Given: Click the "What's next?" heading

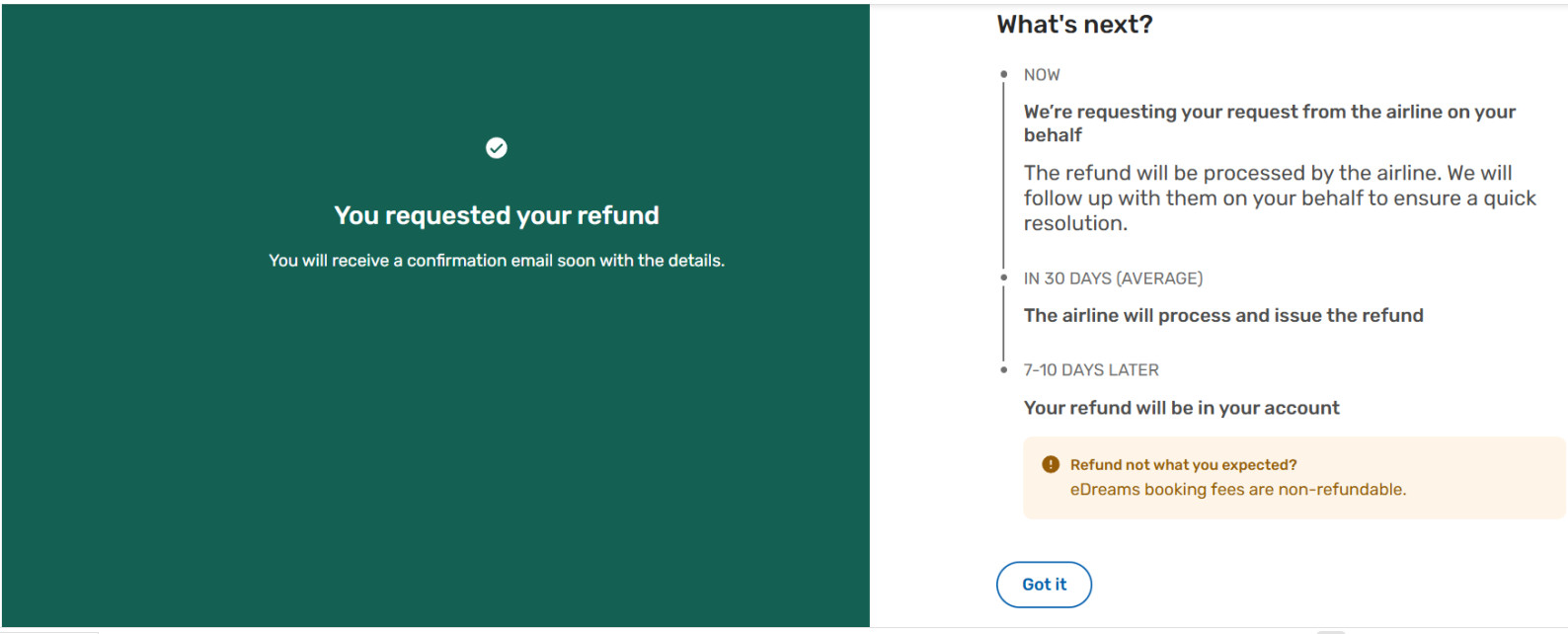Looking at the screenshot, I should pos(1074,25).
